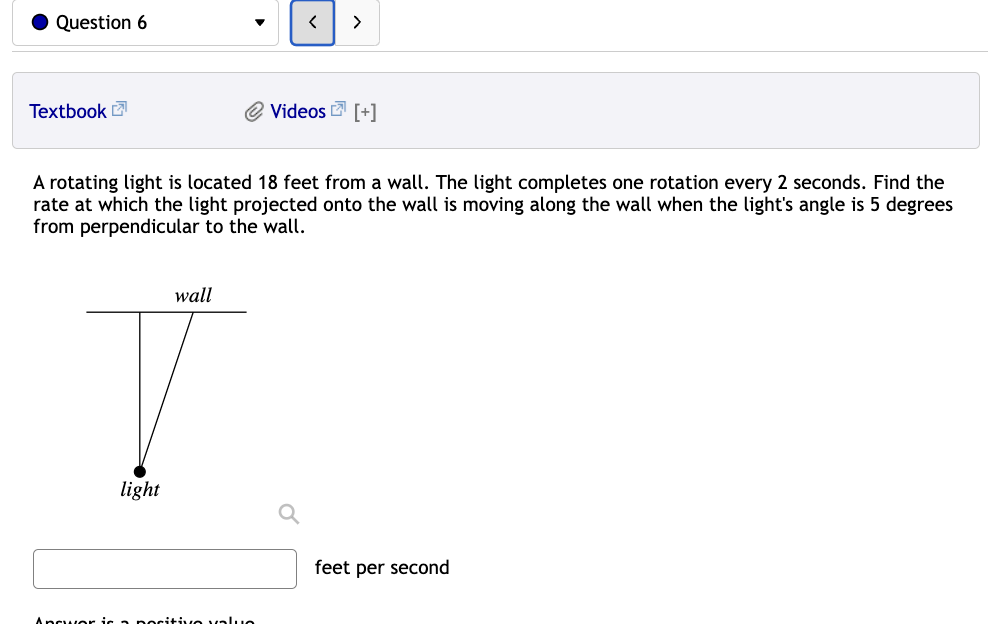Screen dimensions: 988x624
Task: Click the dropdown arrow in the question selector
Action: coord(259,21)
